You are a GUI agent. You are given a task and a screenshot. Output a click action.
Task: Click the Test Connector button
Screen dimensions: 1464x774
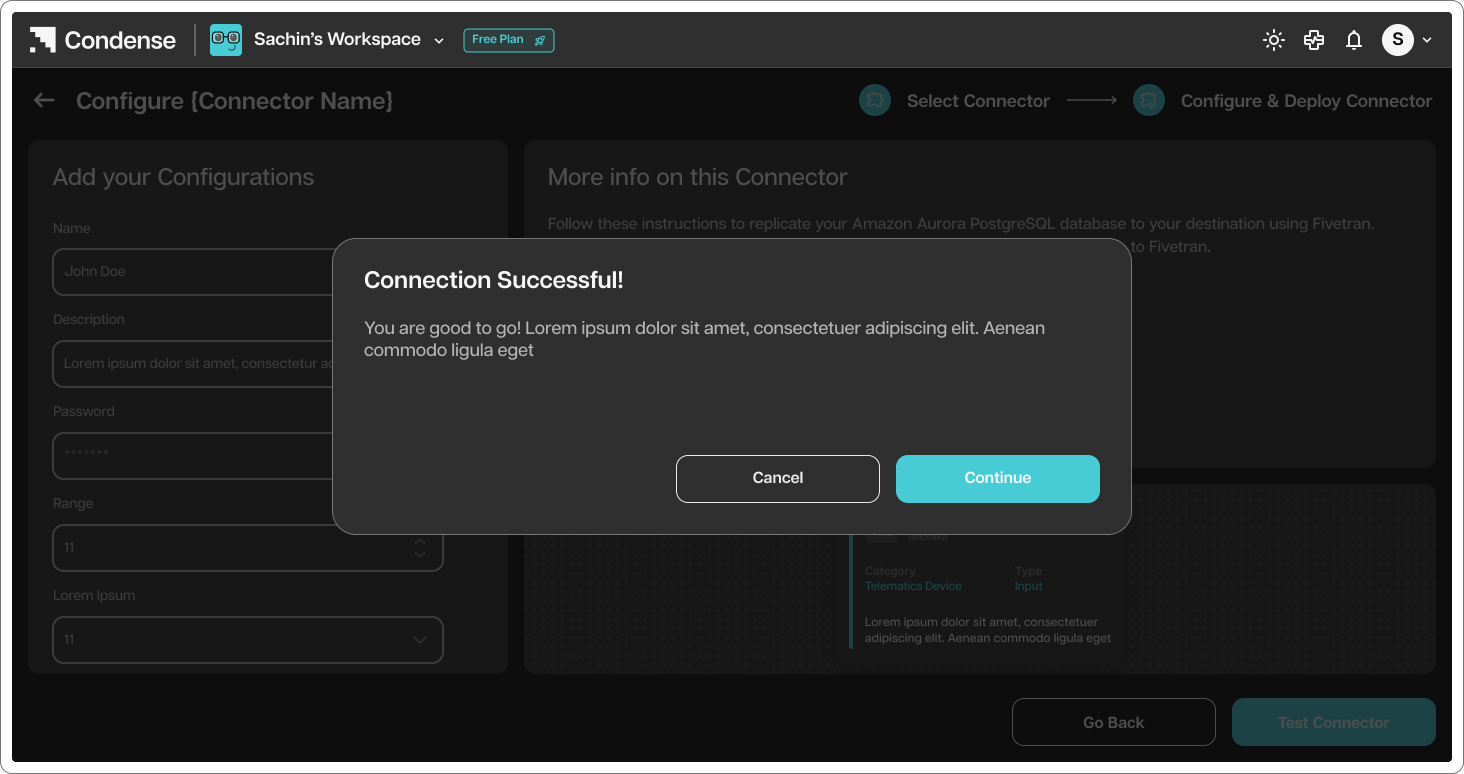tap(1334, 722)
